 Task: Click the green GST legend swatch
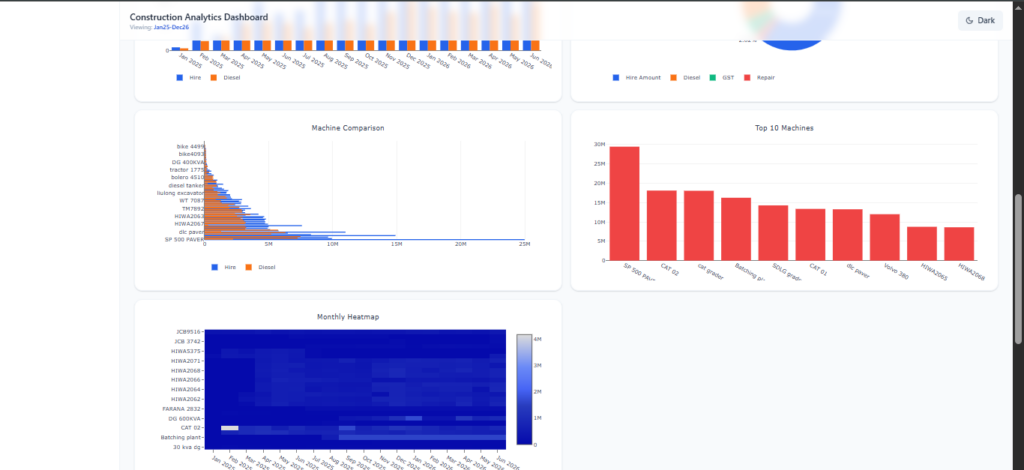click(713, 78)
